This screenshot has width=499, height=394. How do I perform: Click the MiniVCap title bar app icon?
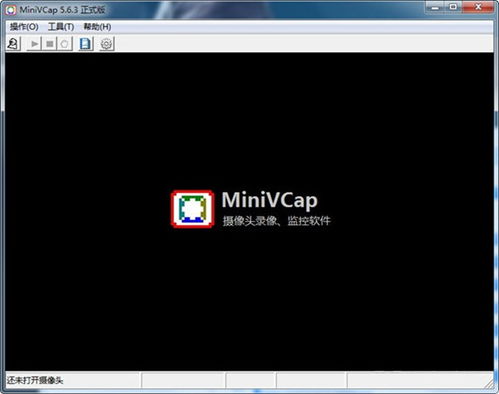pos(11,10)
